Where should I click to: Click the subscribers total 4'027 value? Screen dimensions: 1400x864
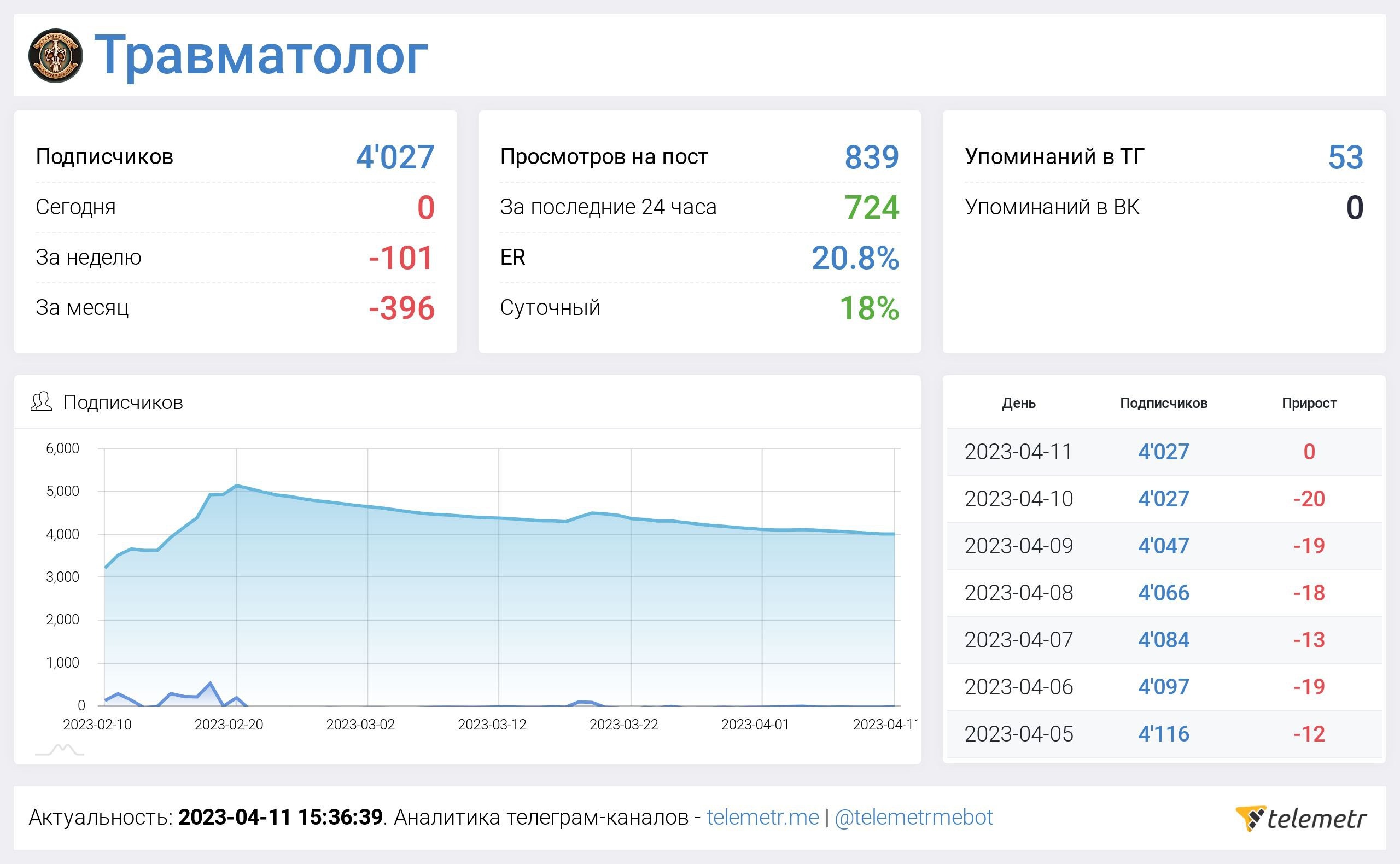(395, 156)
